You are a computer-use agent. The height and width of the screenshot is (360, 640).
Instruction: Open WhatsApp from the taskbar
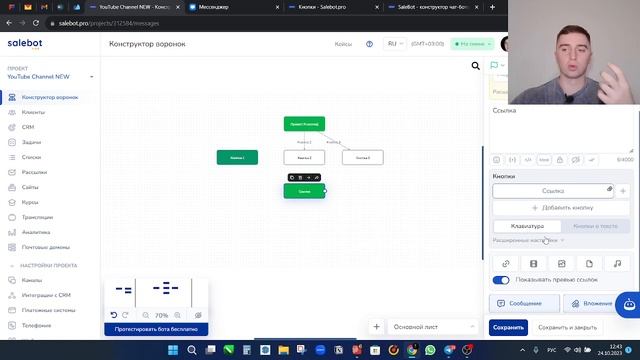pos(430,350)
